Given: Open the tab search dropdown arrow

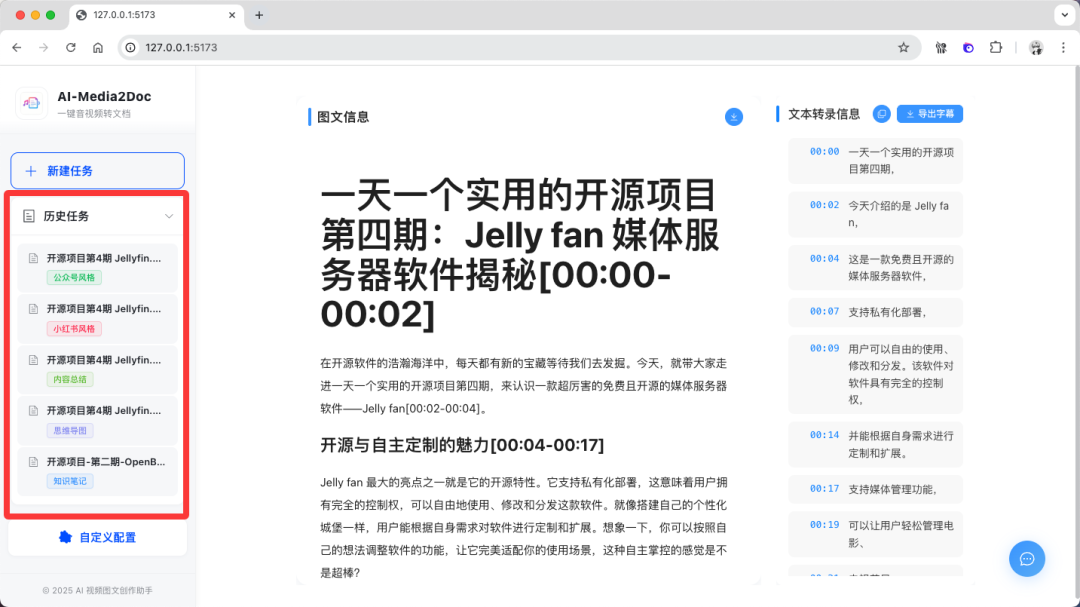Looking at the screenshot, I should click(1064, 15).
